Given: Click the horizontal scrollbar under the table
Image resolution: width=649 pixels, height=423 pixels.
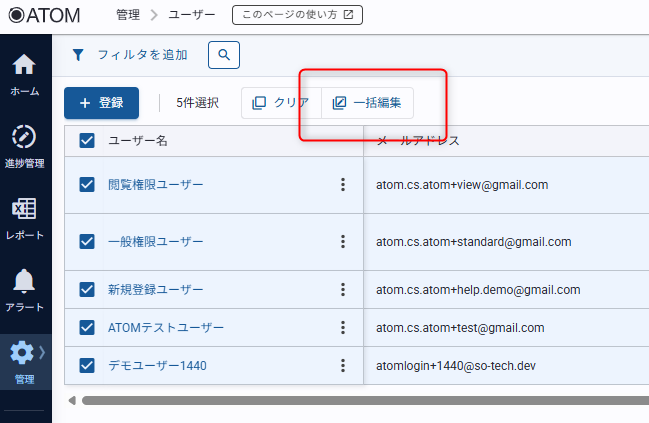Looking at the screenshot, I should [360, 400].
